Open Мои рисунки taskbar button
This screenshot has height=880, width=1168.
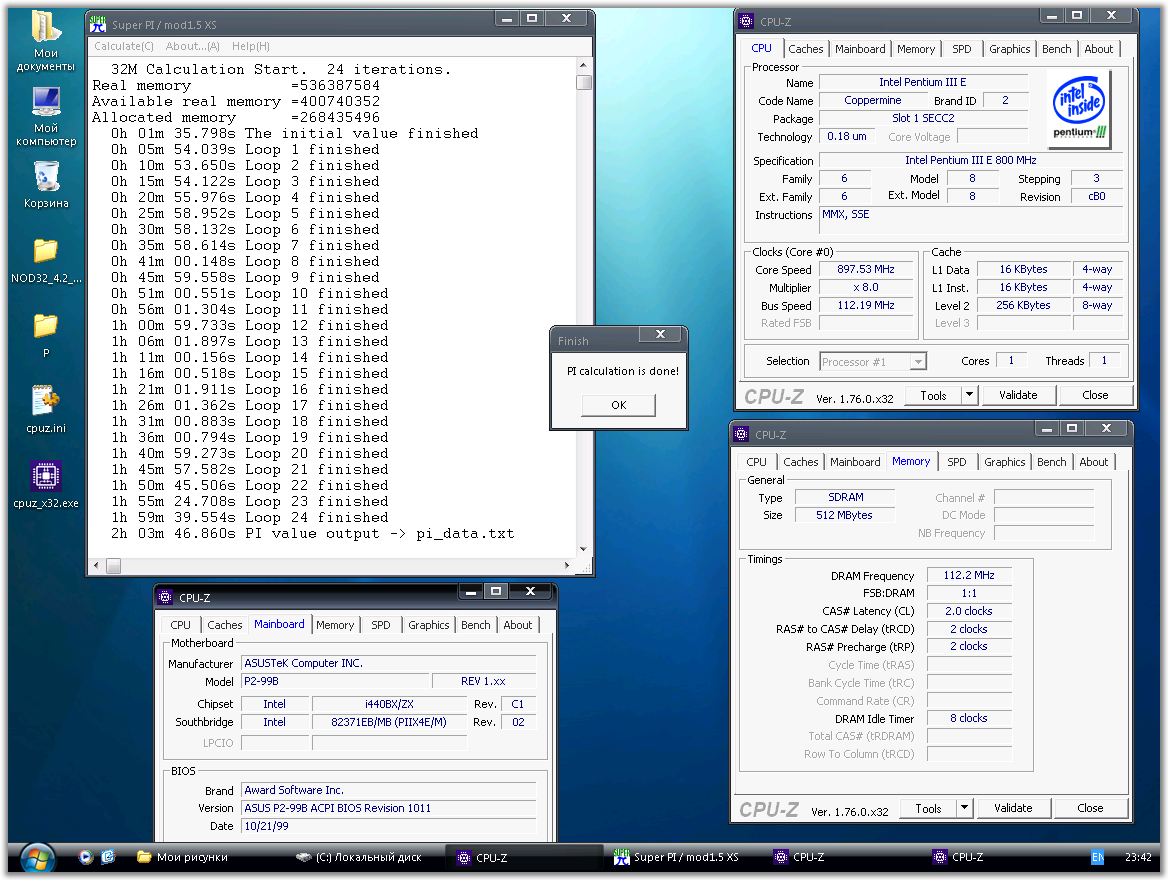[x=183, y=858]
